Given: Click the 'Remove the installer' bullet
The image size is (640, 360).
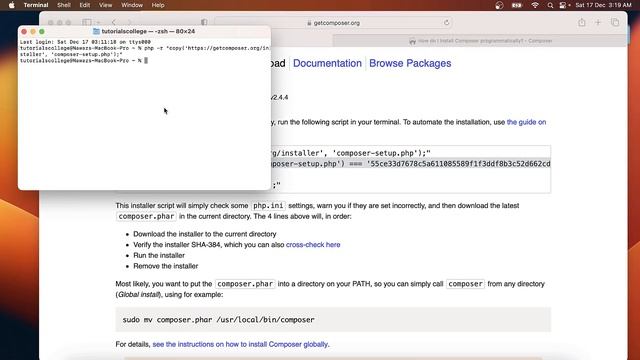Looking at the screenshot, I should pos(165,266).
